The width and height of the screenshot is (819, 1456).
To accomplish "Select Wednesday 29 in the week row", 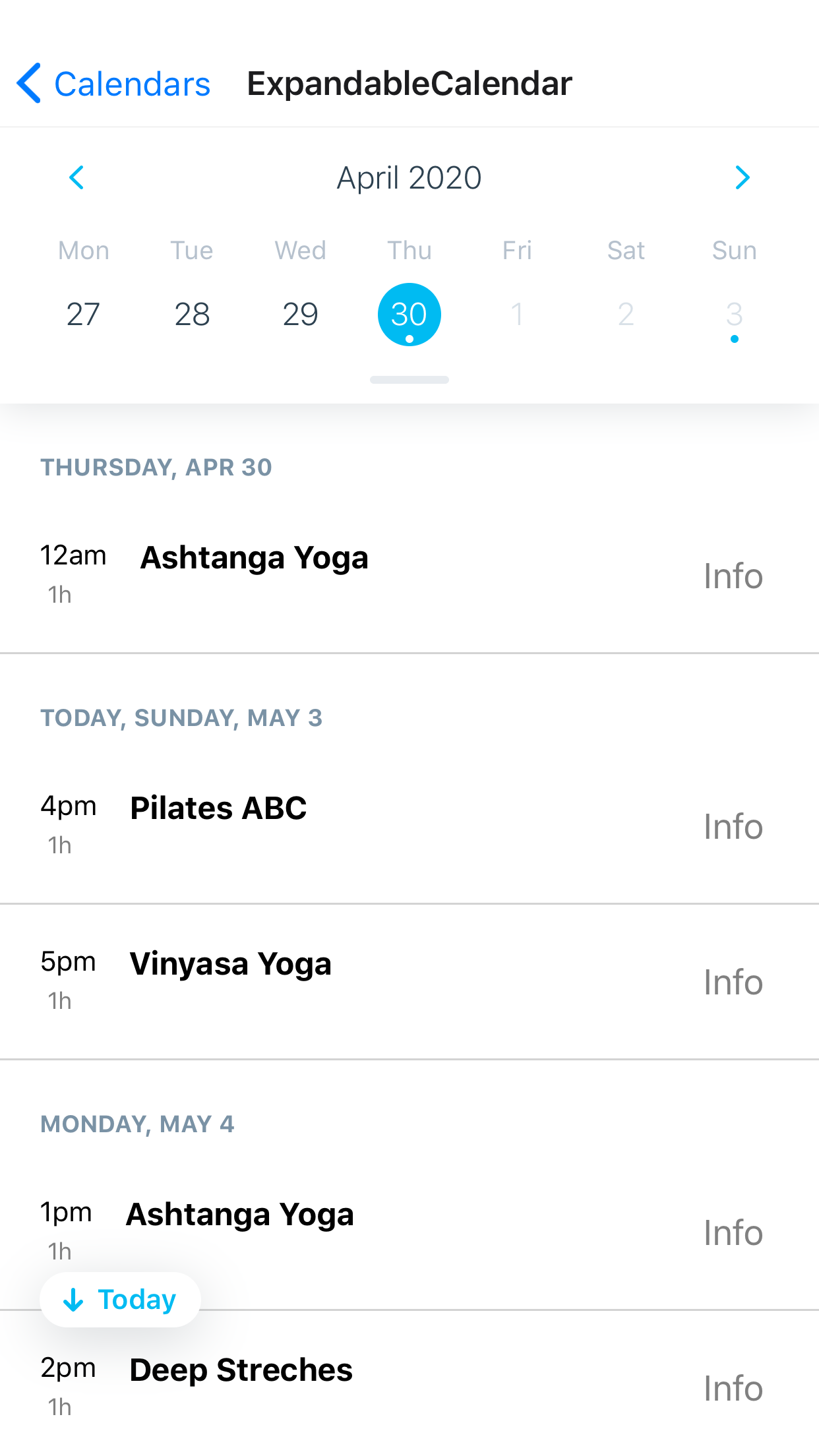I will tap(300, 314).
